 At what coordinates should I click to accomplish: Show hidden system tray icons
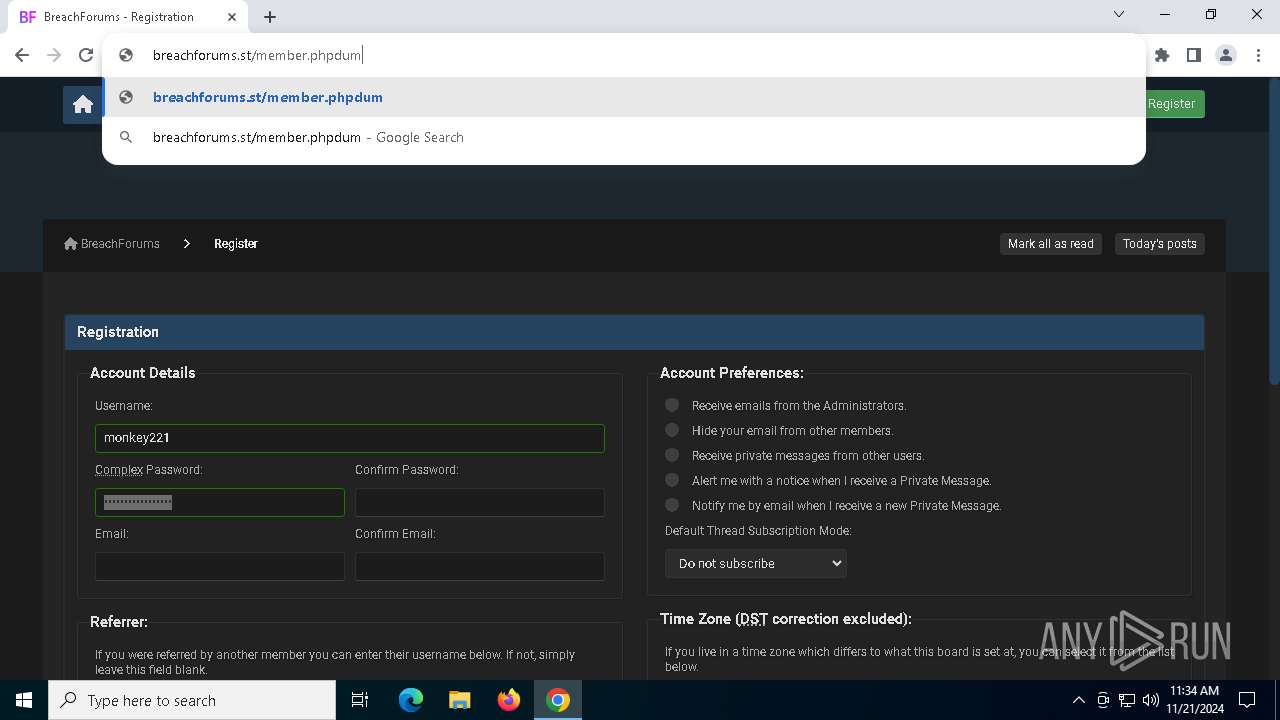click(x=1078, y=700)
